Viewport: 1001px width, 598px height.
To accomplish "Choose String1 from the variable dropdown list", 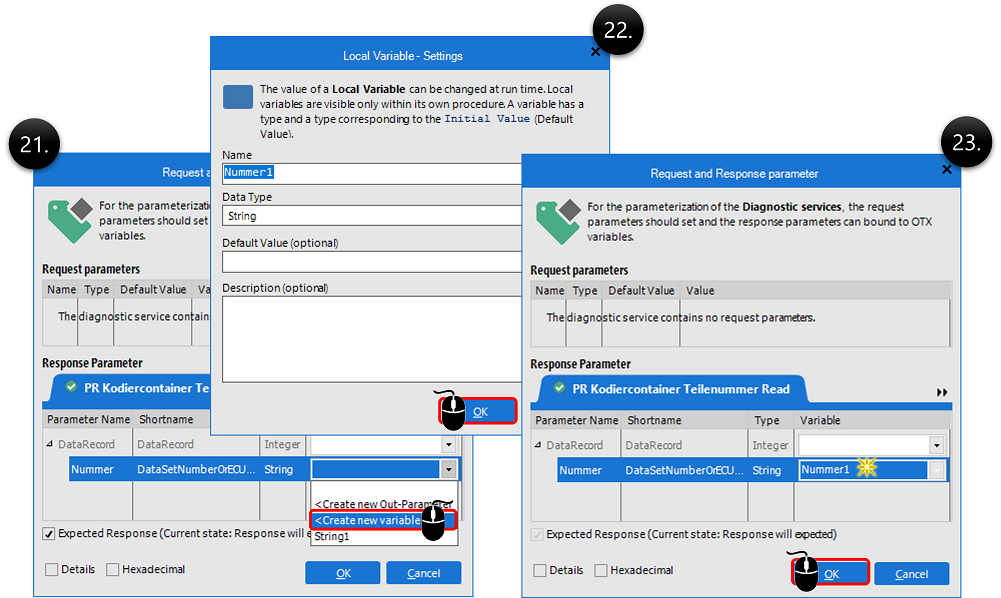I will 333,537.
